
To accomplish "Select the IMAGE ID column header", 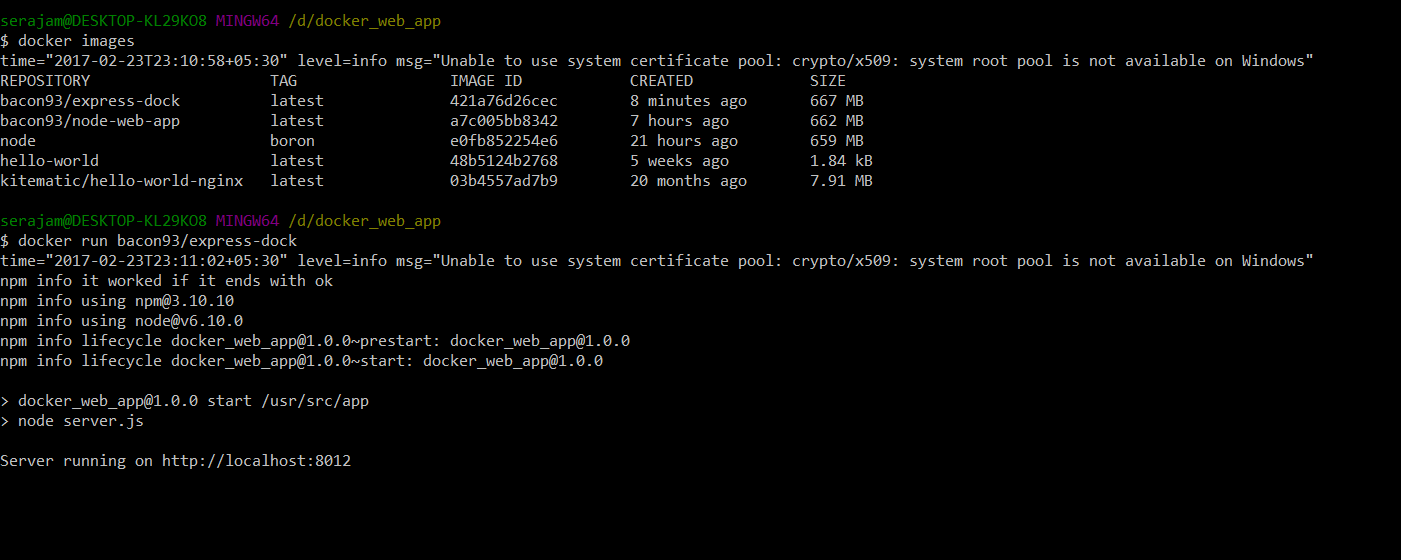I will pyautogui.click(x=486, y=81).
